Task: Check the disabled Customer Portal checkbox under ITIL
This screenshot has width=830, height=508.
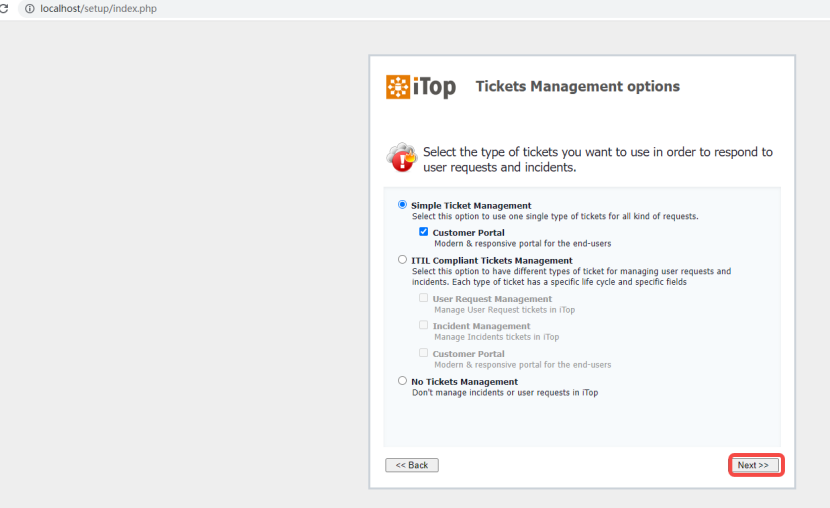Action: tap(423, 352)
